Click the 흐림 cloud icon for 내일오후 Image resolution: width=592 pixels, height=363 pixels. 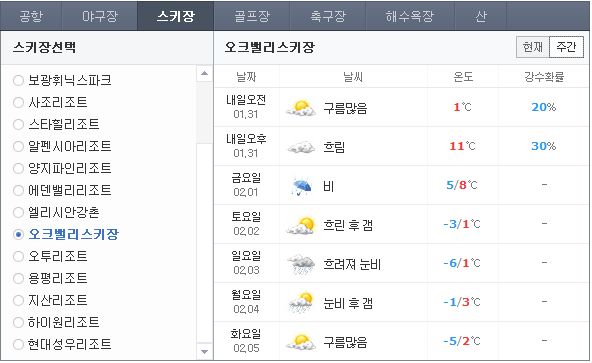click(x=301, y=147)
